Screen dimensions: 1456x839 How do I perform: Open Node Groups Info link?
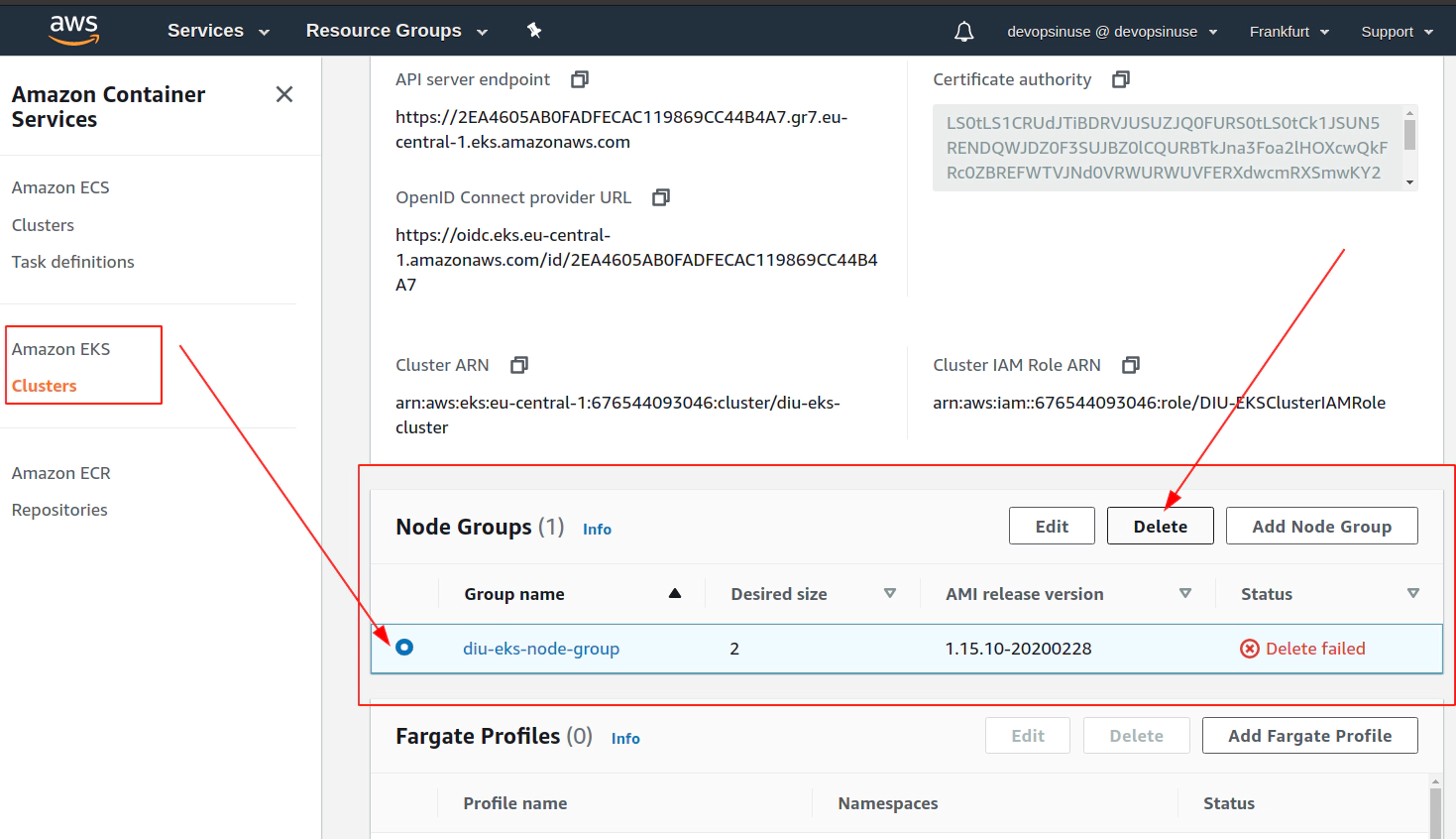click(x=597, y=530)
